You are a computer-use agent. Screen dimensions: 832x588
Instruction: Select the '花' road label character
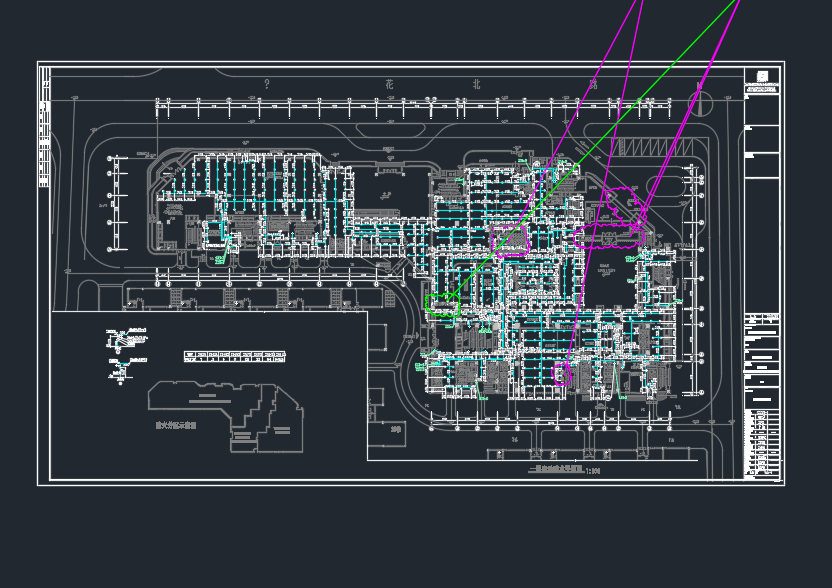coord(389,85)
